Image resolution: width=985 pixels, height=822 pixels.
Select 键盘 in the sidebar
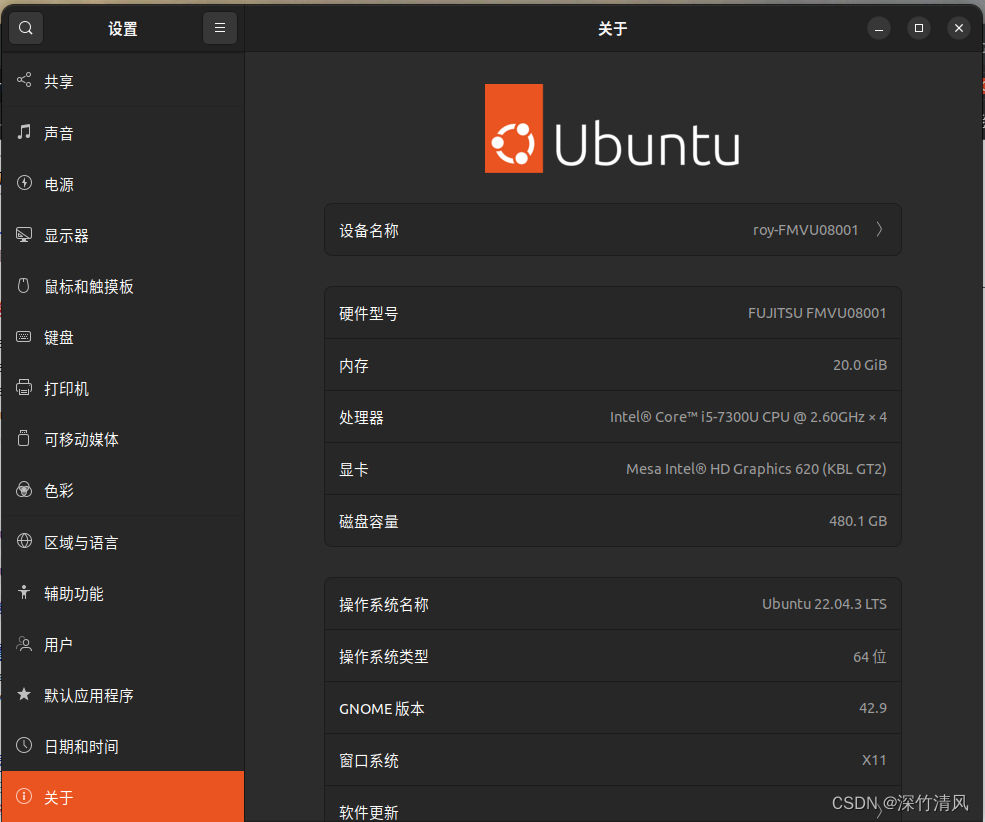point(123,338)
